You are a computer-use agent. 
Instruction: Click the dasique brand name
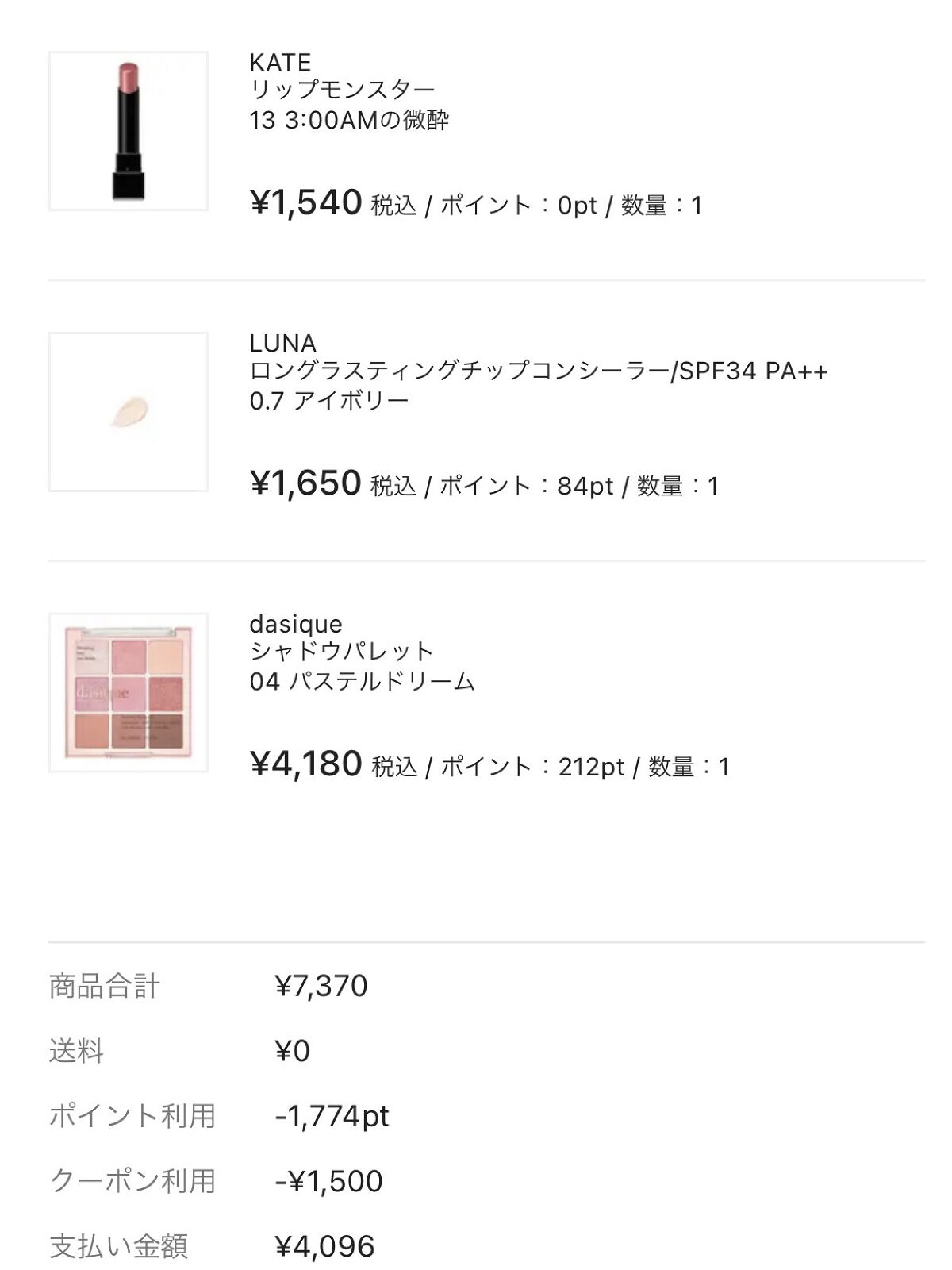[295, 625]
